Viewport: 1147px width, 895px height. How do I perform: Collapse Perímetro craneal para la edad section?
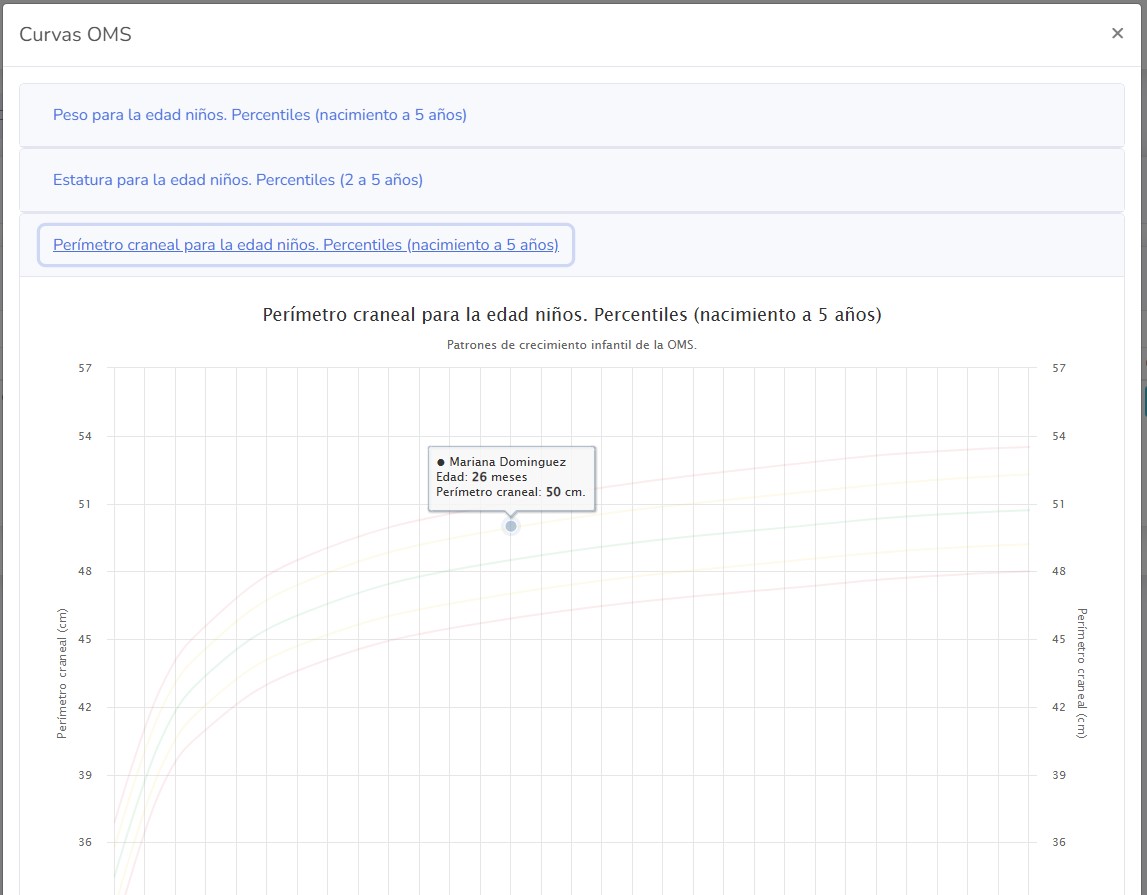click(x=305, y=245)
